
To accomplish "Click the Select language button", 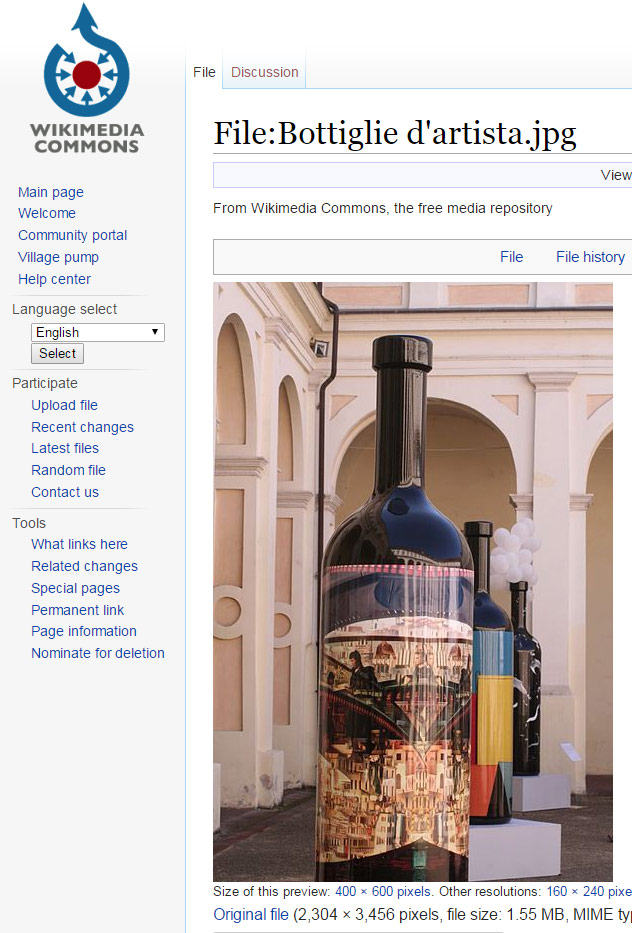I will pyautogui.click(x=57, y=353).
